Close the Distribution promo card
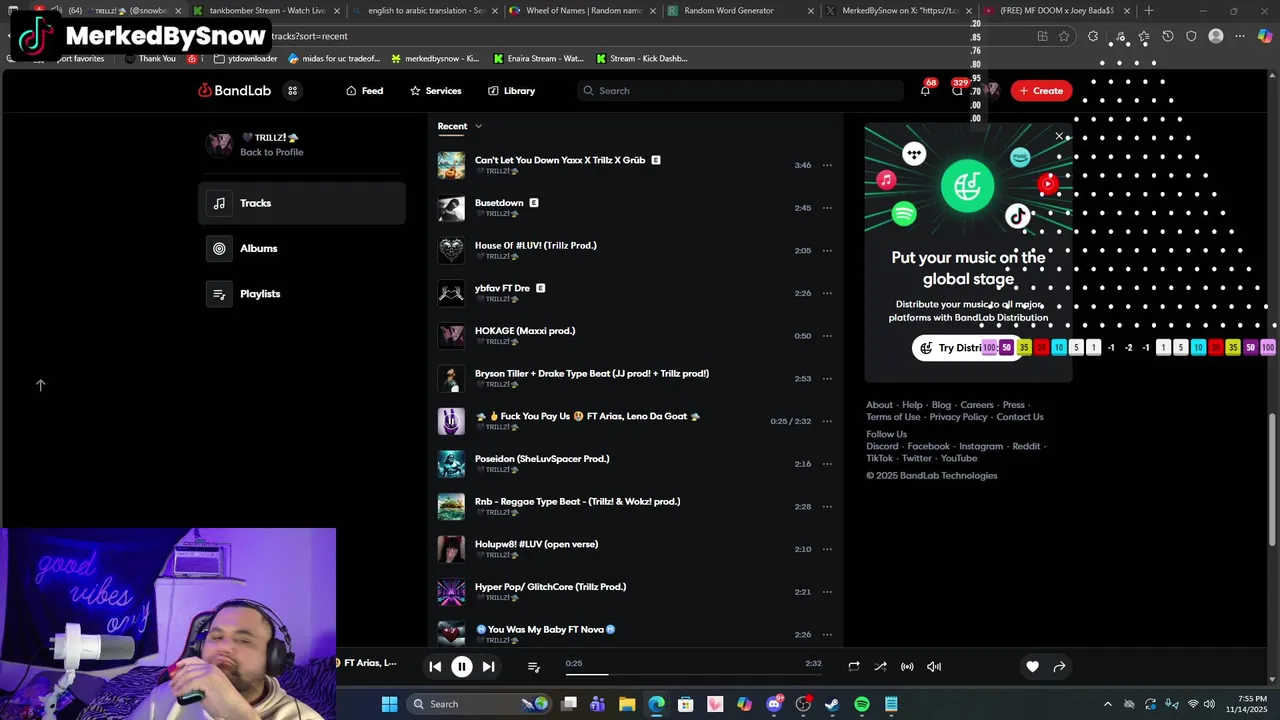The height and width of the screenshot is (720, 1280). (1059, 136)
